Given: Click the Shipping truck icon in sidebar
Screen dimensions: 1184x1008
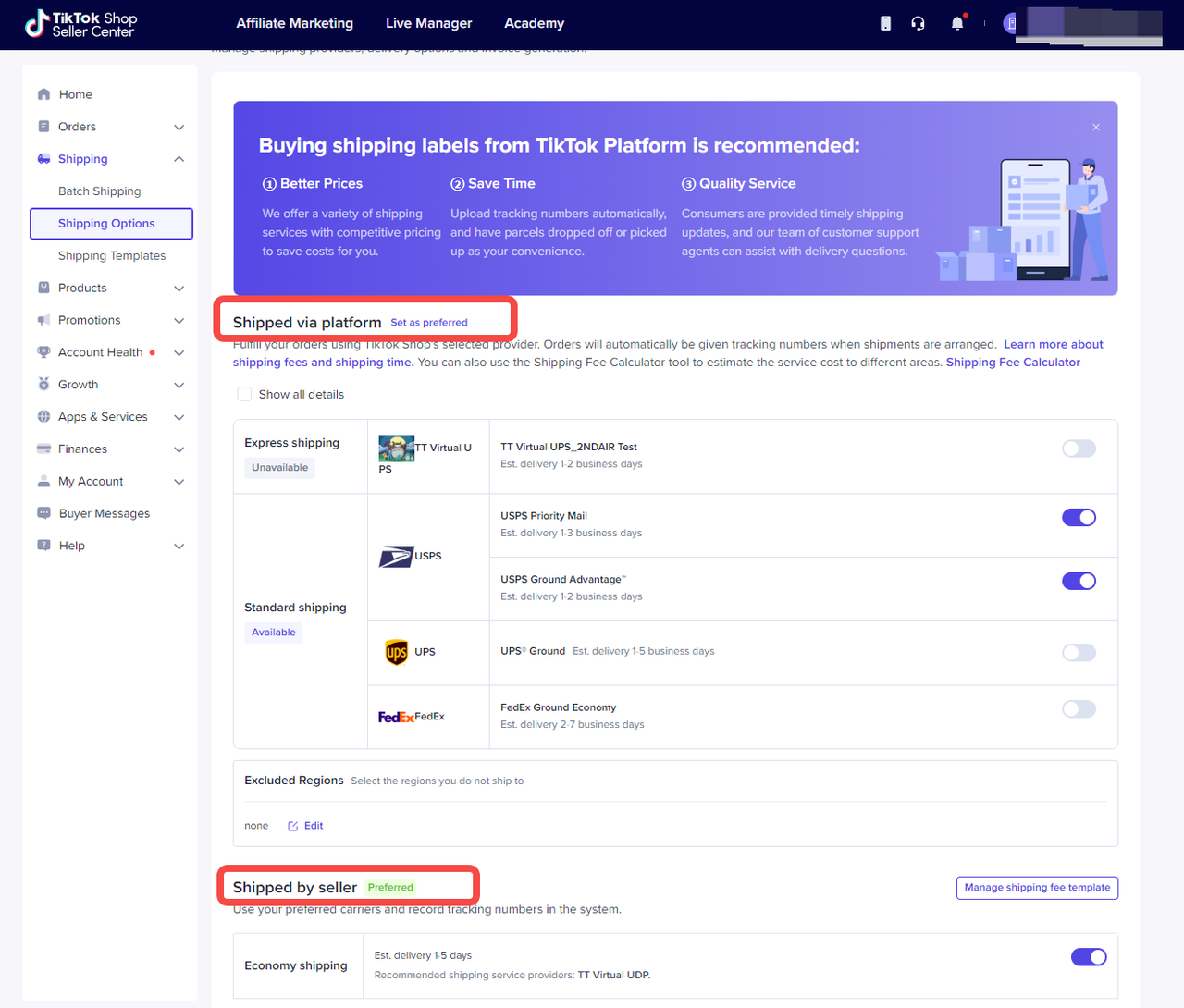Looking at the screenshot, I should (43, 159).
